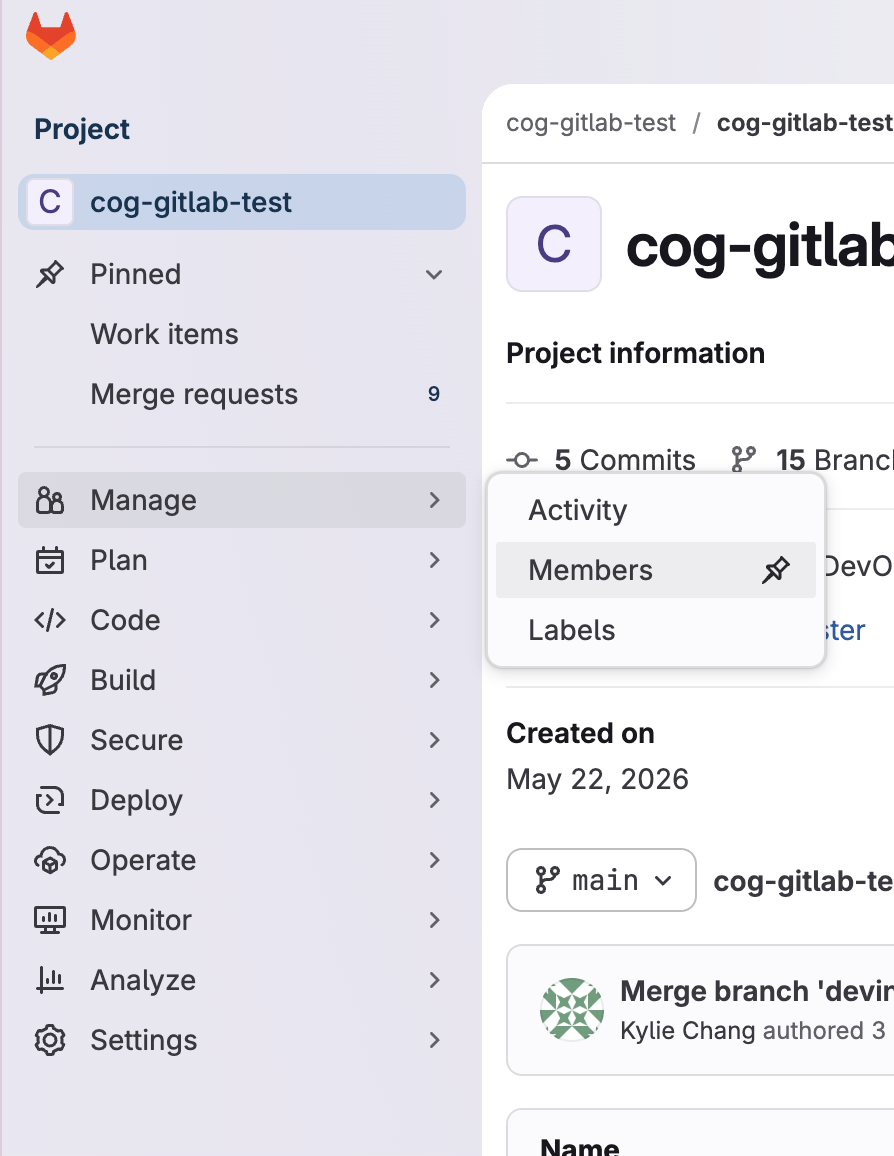Viewport: 894px width, 1156px height.
Task: Click the Kylie Chang author link
Action: click(688, 1030)
